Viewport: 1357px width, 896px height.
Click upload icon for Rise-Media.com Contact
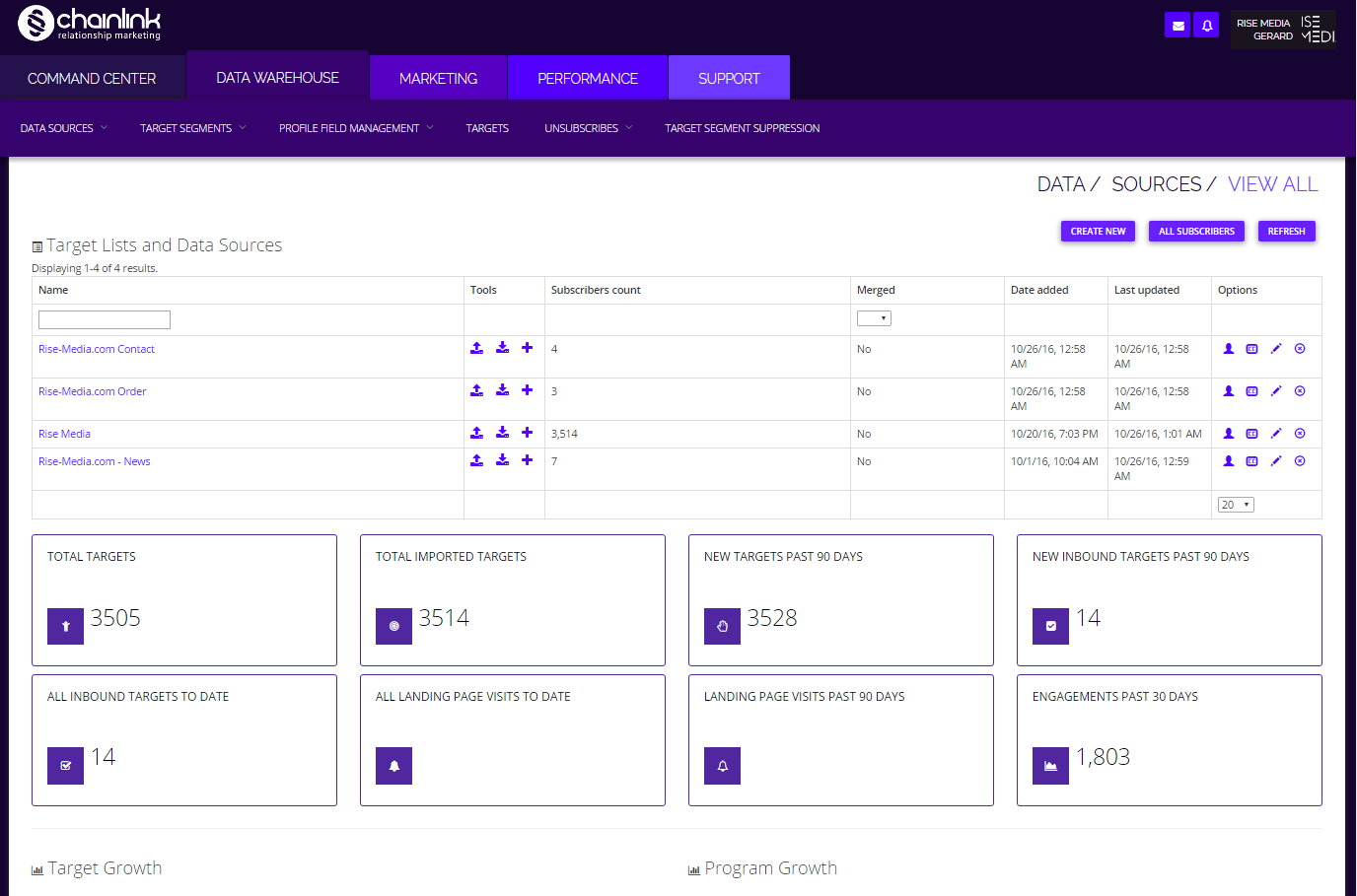tap(476, 348)
